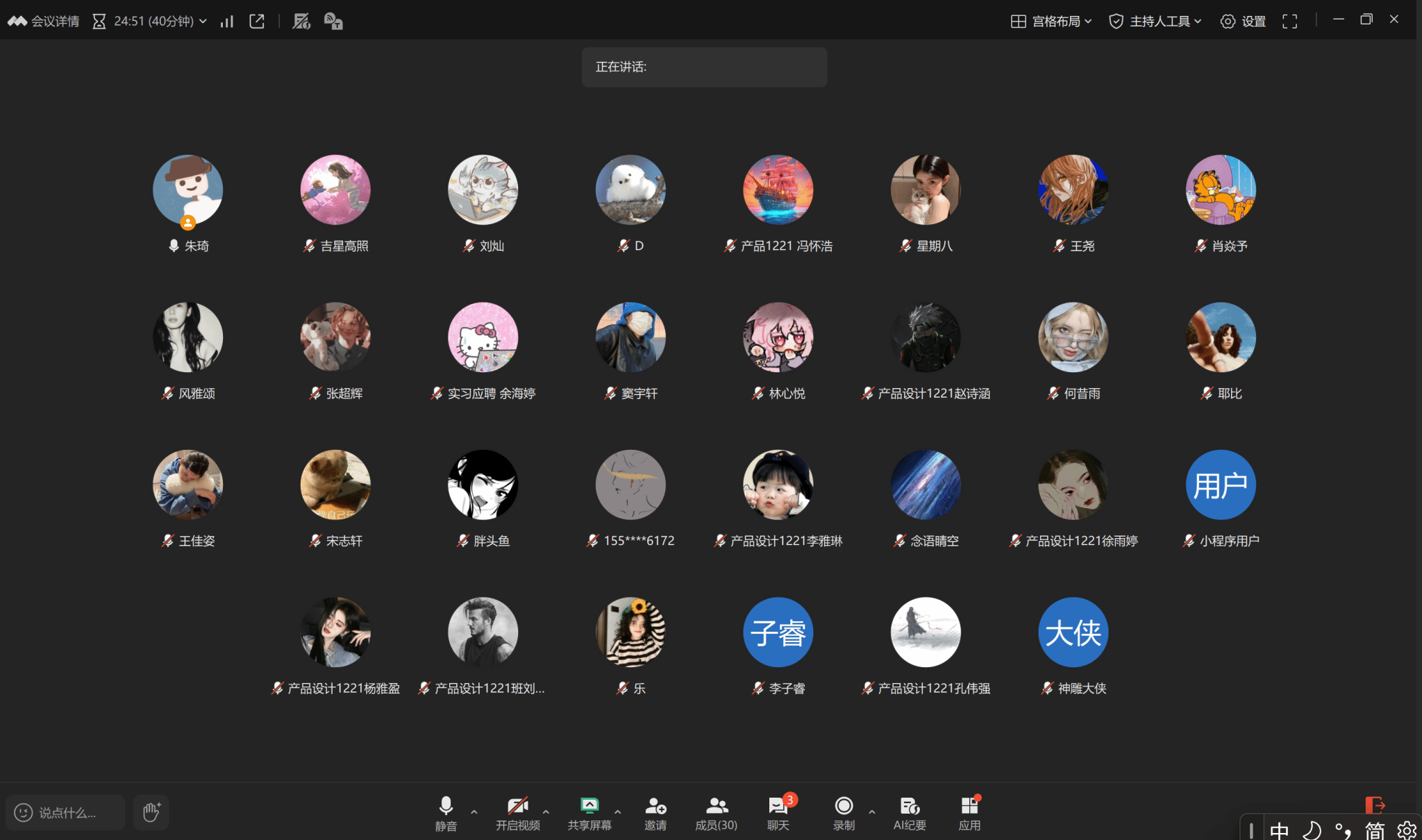Click the raise hand icon
This screenshot has width=1422, height=840.
click(x=151, y=812)
